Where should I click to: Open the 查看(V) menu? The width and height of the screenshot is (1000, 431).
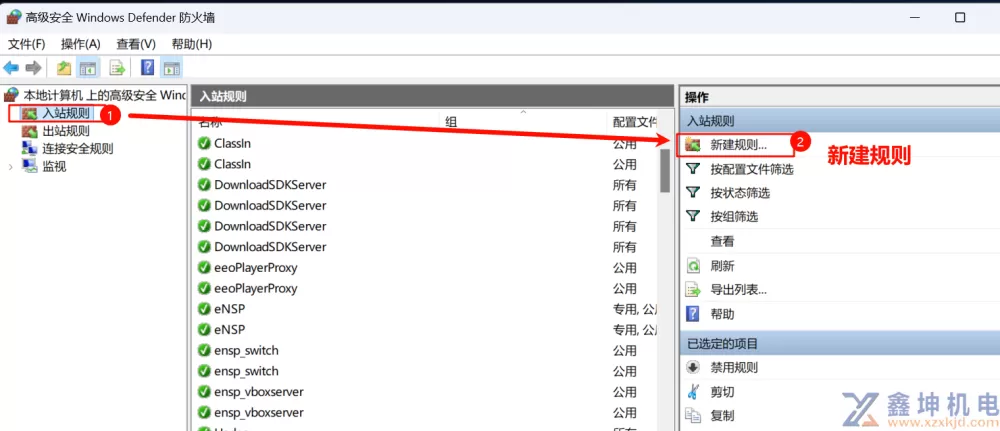pos(136,44)
